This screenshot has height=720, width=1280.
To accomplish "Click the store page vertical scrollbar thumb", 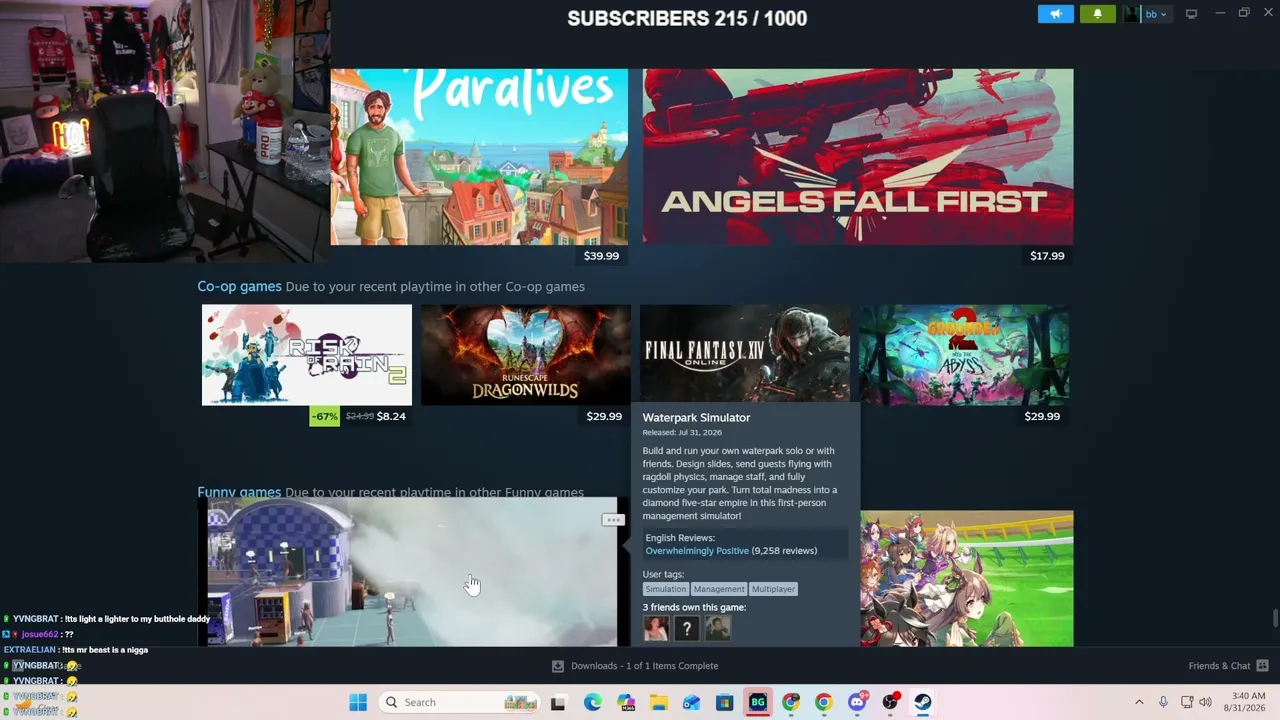I will [1275, 617].
